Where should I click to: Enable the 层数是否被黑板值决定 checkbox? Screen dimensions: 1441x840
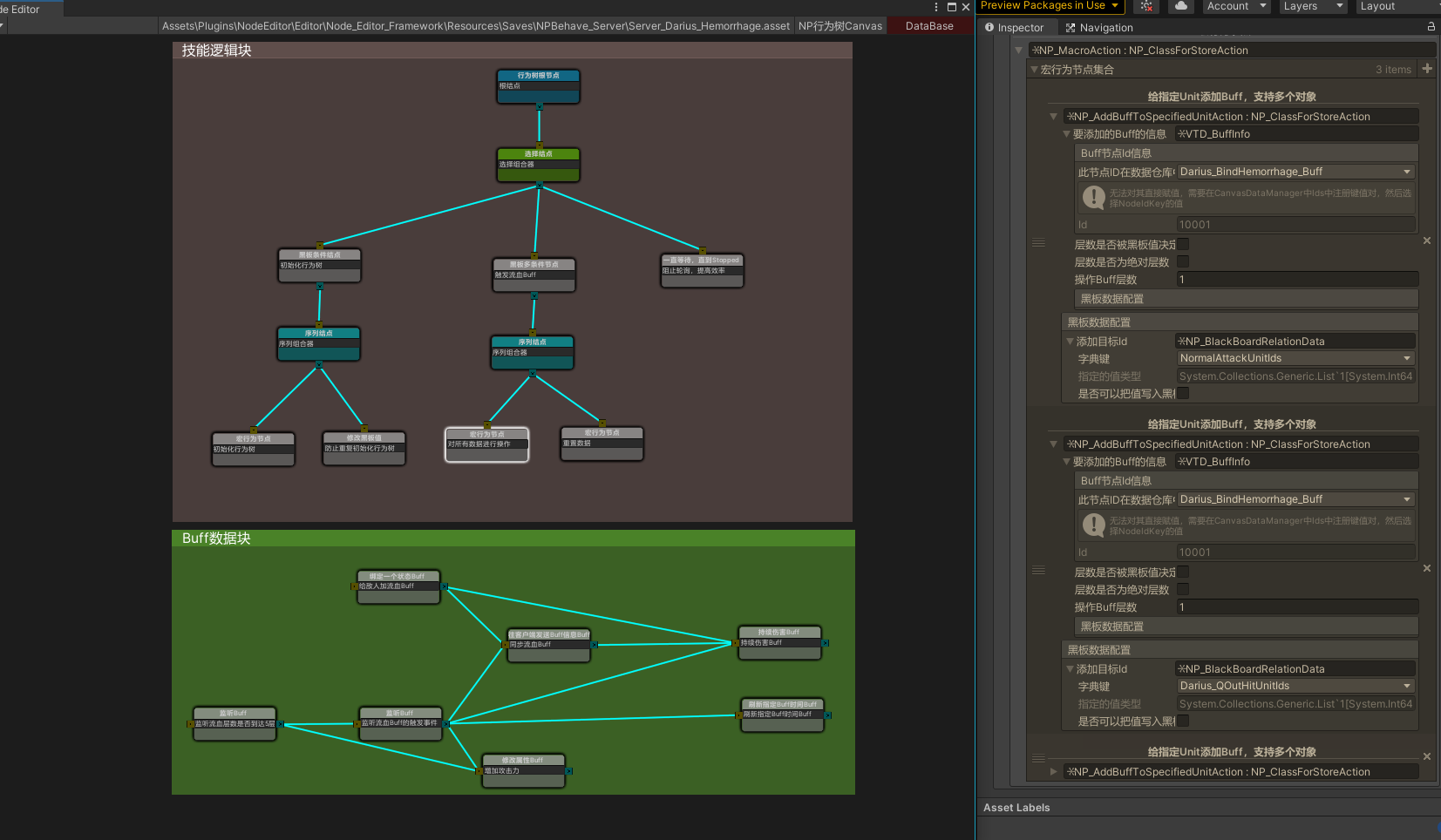1184,245
